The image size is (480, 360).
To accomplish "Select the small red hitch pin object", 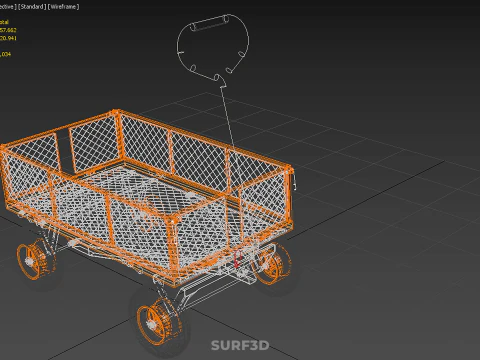I will click(x=238, y=259).
